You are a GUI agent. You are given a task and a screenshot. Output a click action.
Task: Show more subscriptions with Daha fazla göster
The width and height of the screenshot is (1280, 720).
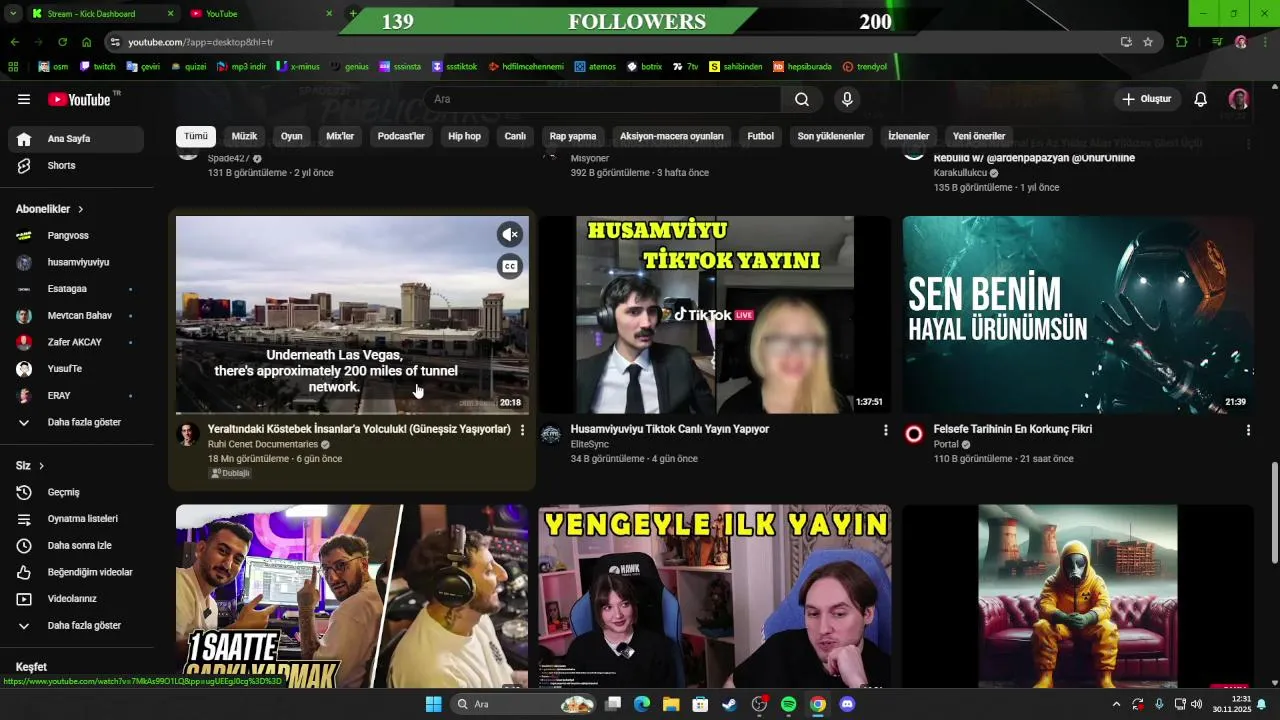point(76,422)
